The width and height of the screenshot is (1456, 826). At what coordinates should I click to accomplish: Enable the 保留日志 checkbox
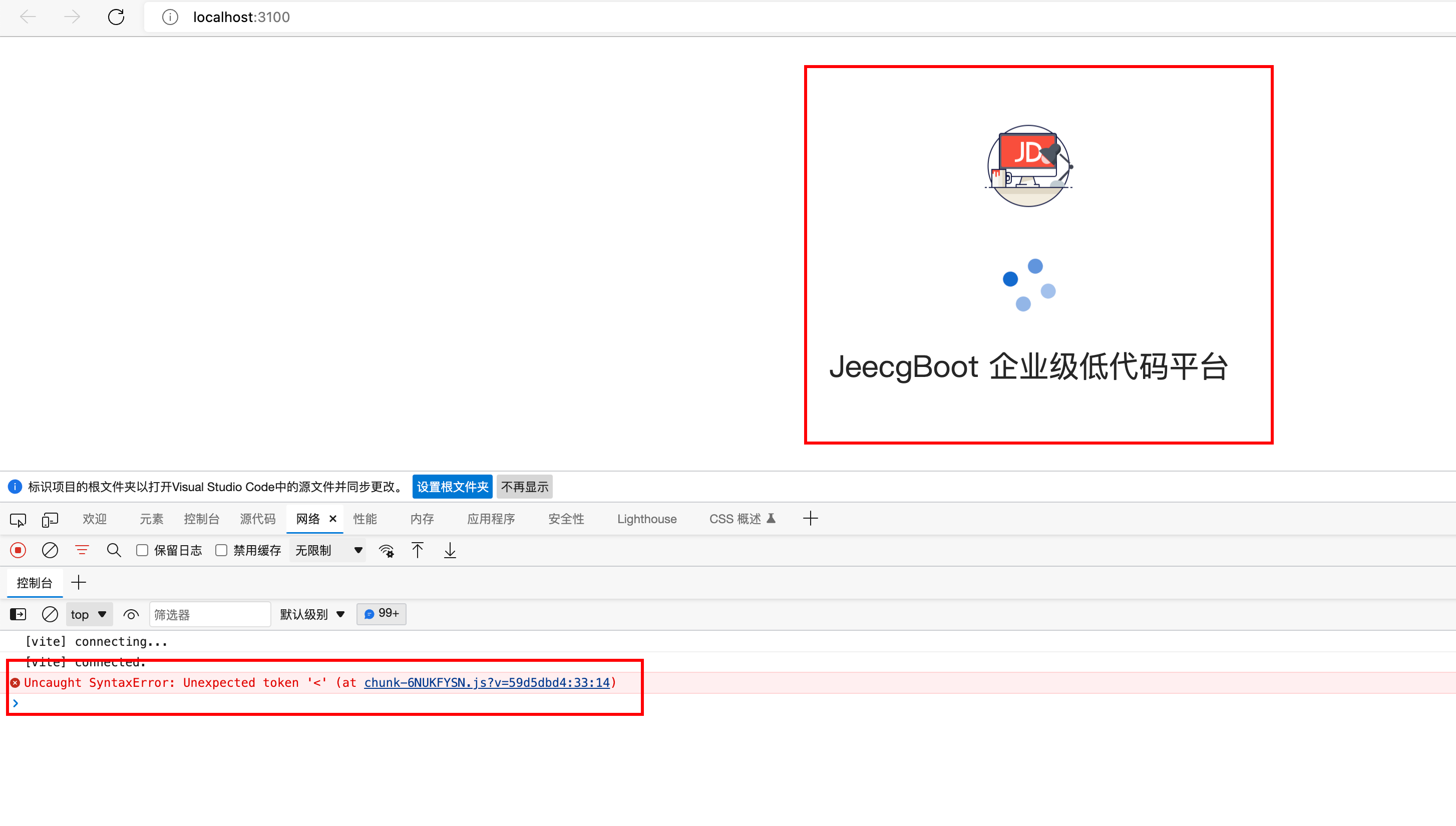coord(142,550)
